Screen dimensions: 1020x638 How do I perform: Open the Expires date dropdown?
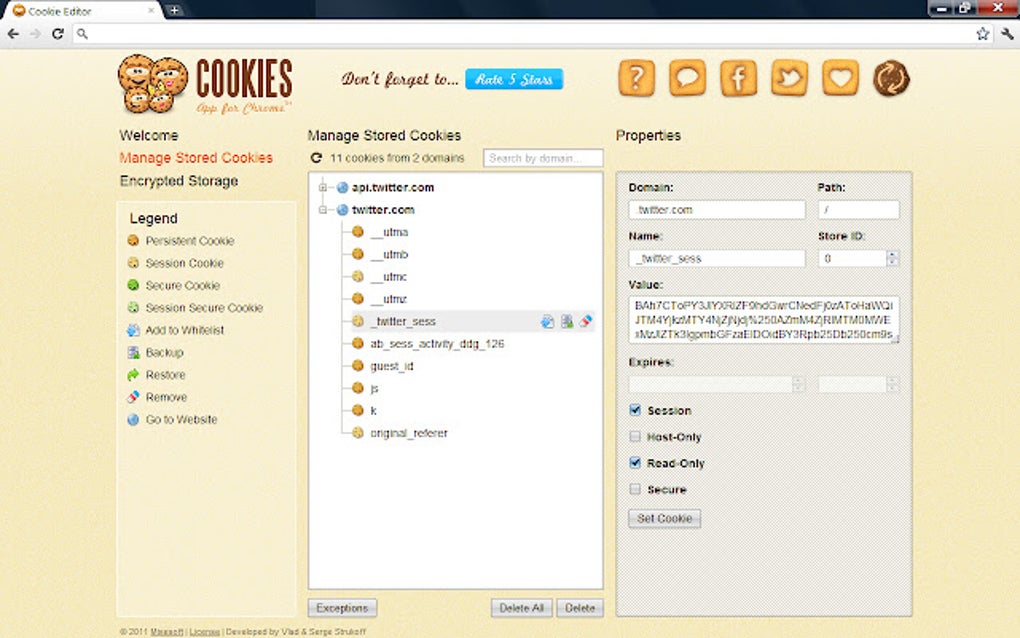click(797, 384)
